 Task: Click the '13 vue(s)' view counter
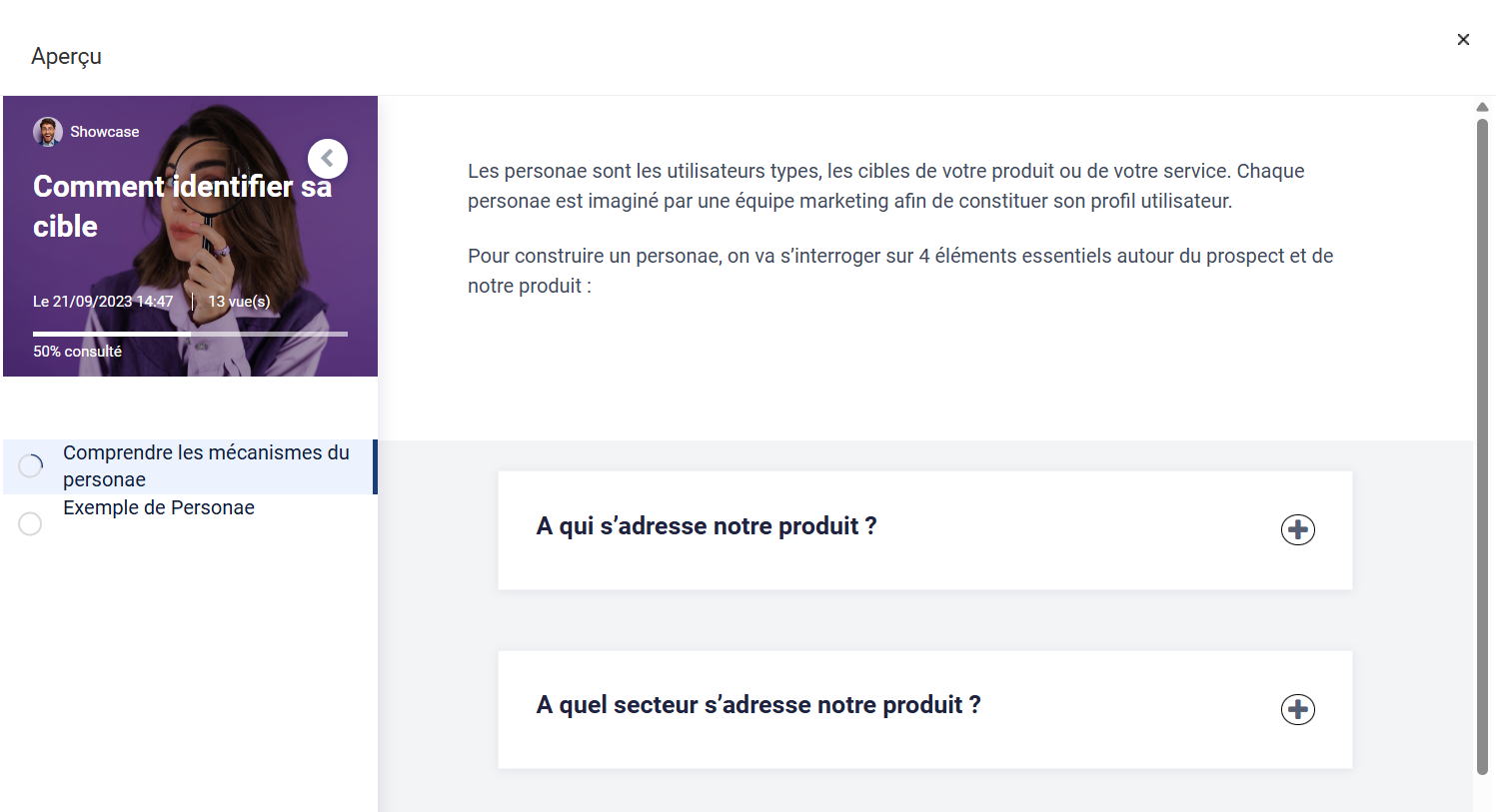coord(239,302)
